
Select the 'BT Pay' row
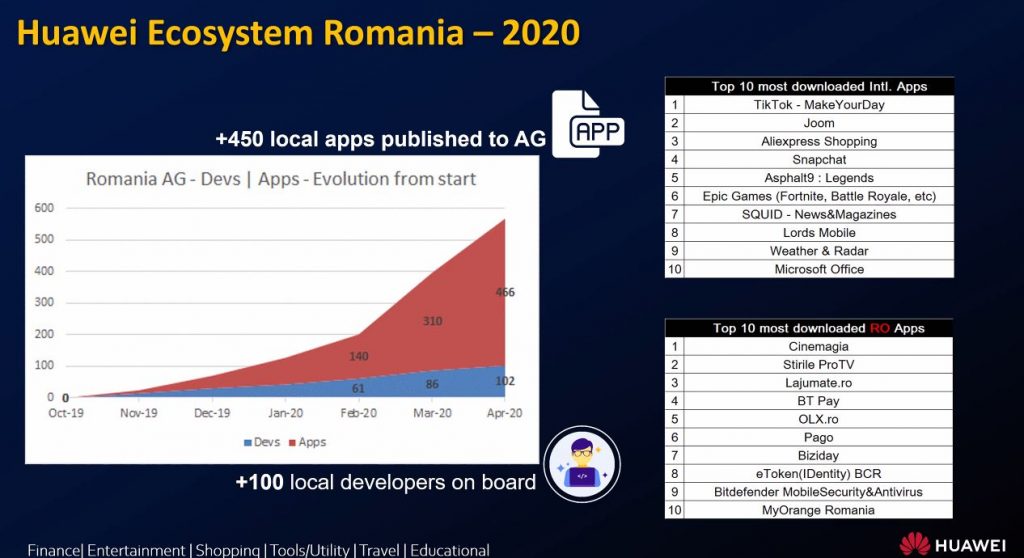click(808, 401)
